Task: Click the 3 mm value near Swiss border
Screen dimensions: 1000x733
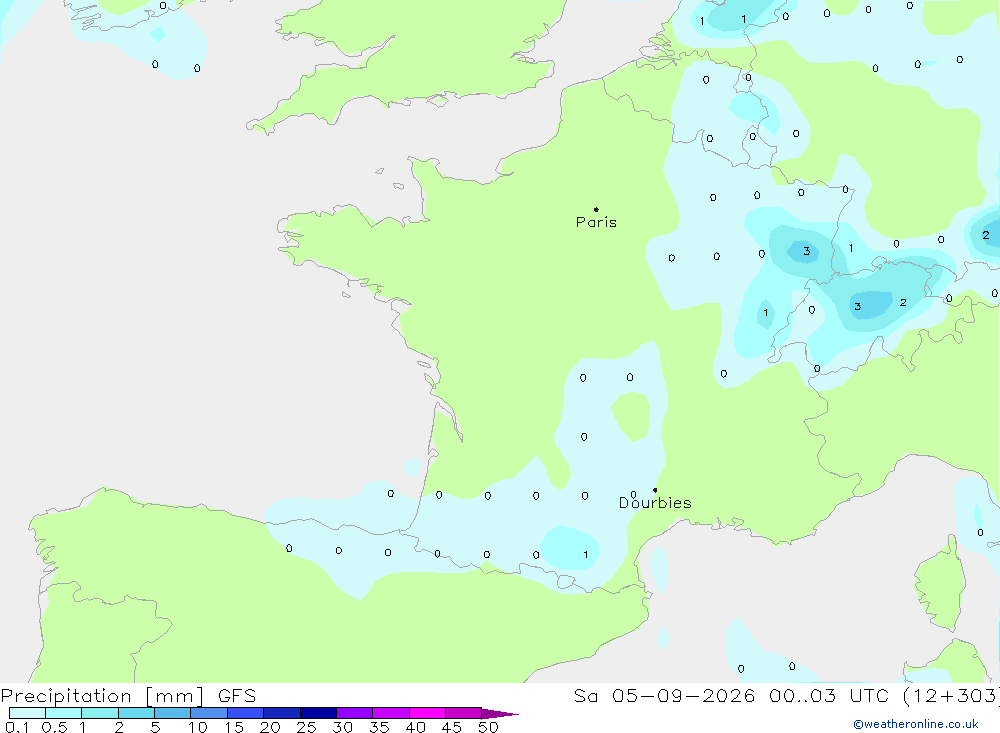Action: [x=858, y=307]
